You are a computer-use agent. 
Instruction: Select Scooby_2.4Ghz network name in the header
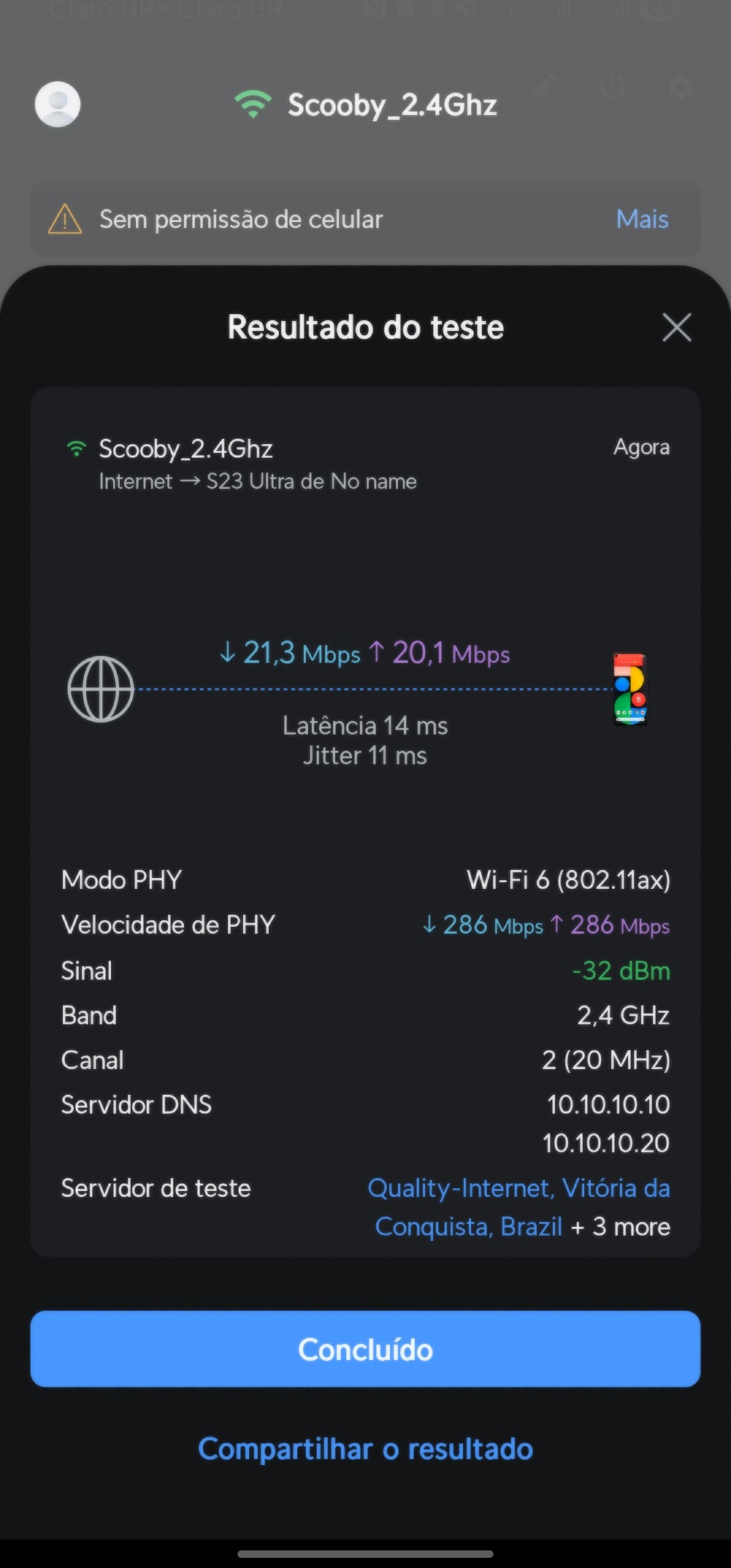coord(393,105)
